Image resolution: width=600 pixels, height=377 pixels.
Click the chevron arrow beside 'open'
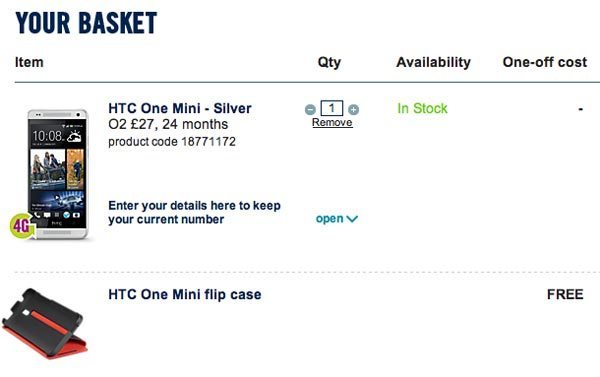click(x=352, y=219)
